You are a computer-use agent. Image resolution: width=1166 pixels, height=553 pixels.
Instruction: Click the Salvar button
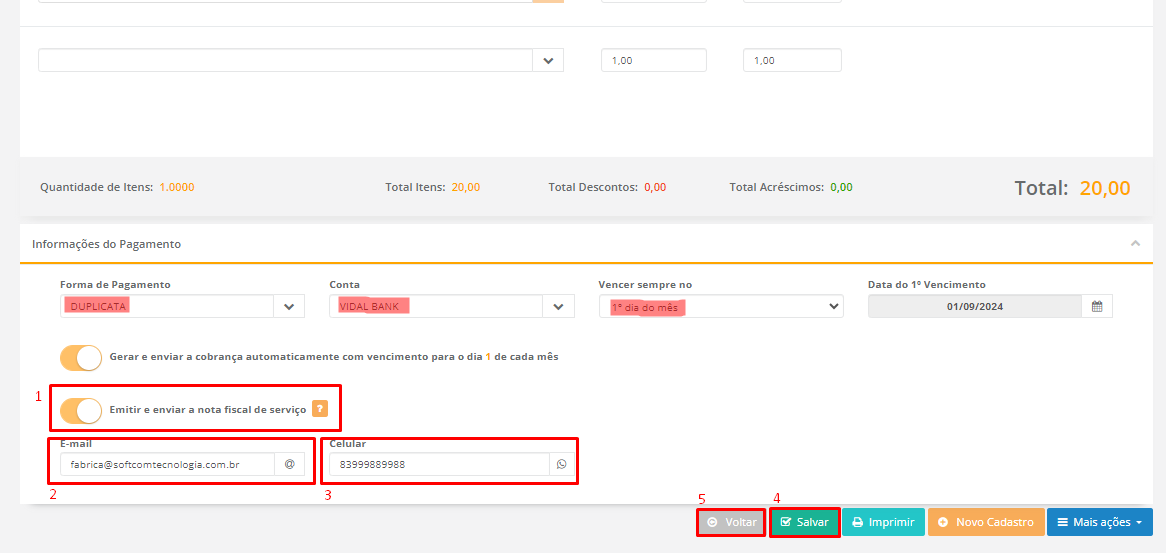tap(804, 522)
